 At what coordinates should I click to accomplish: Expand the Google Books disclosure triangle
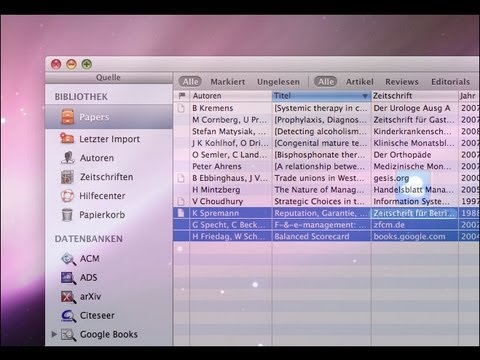pos(54,334)
